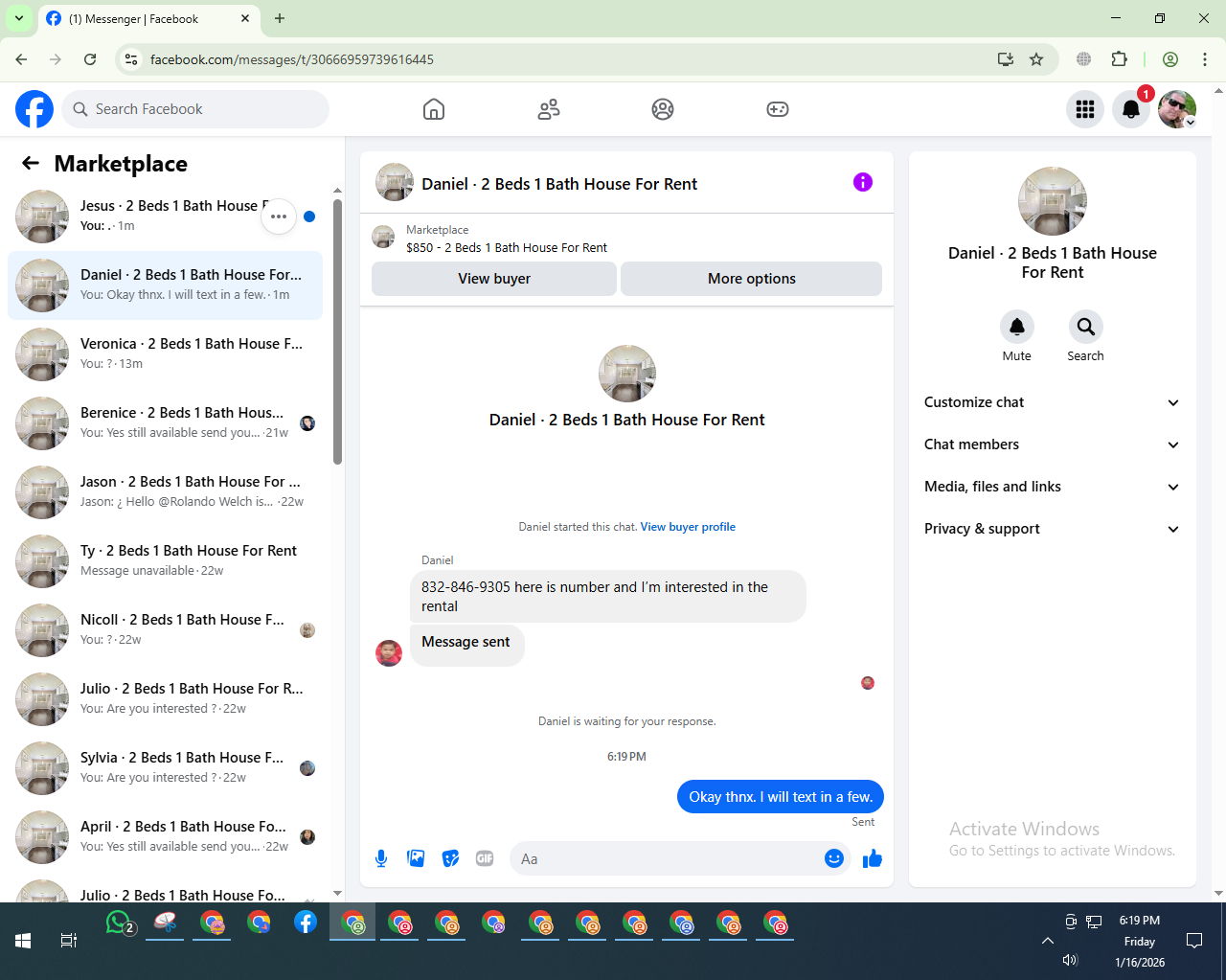Click the voice clip microphone icon
The width and height of the screenshot is (1226, 980).
(381, 858)
